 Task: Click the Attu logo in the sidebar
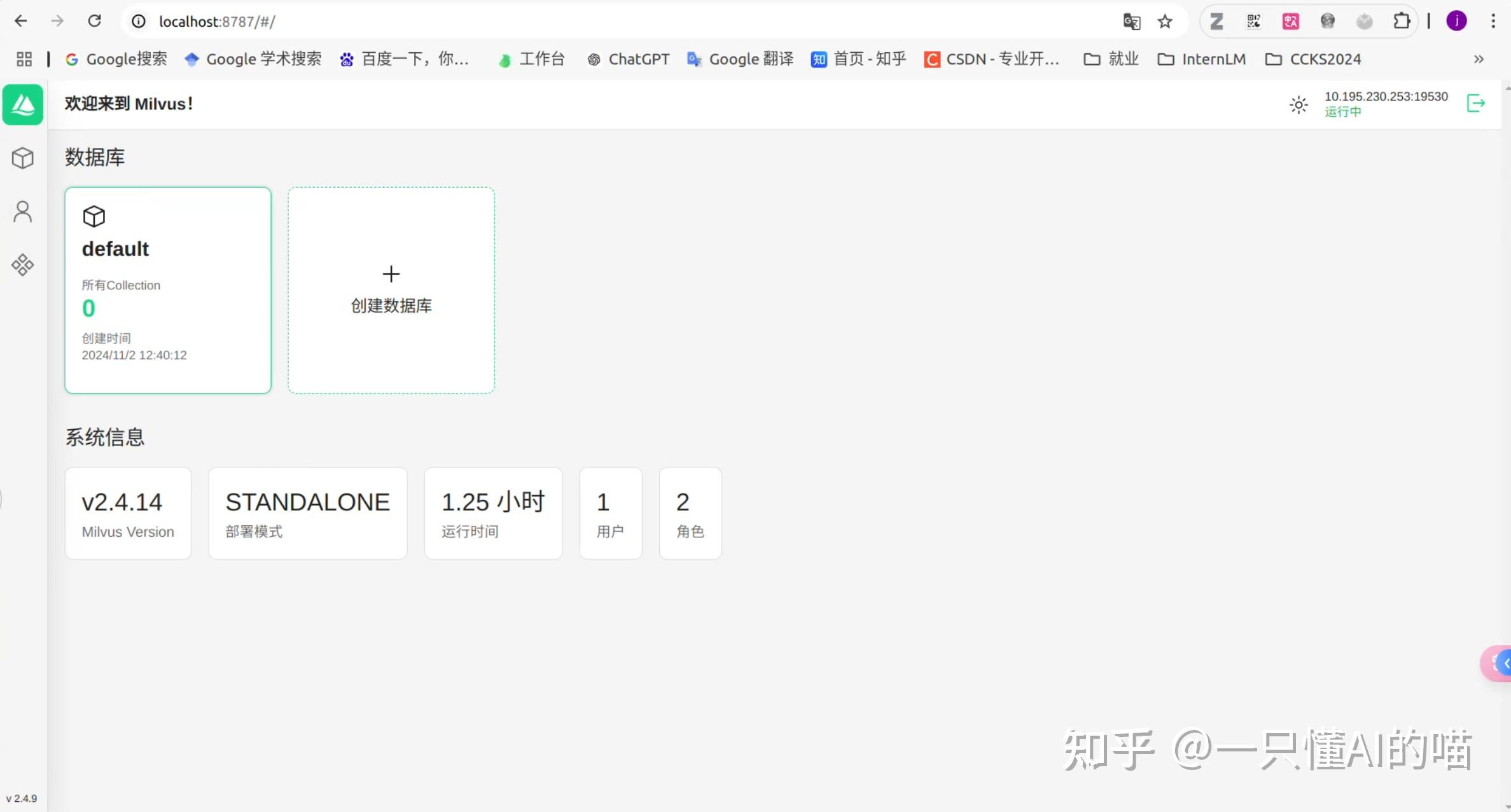pos(23,105)
